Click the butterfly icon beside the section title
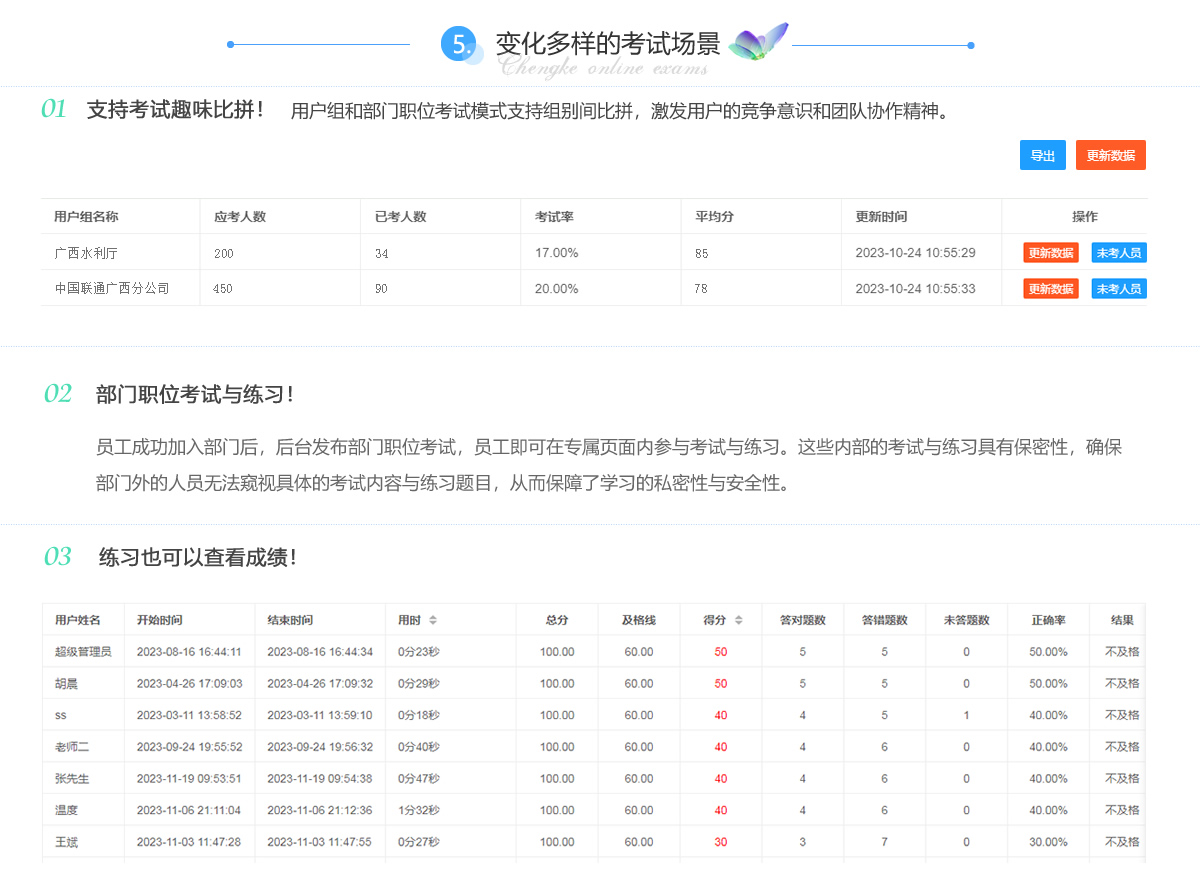Screen dimensions: 1200x879 tap(757, 43)
